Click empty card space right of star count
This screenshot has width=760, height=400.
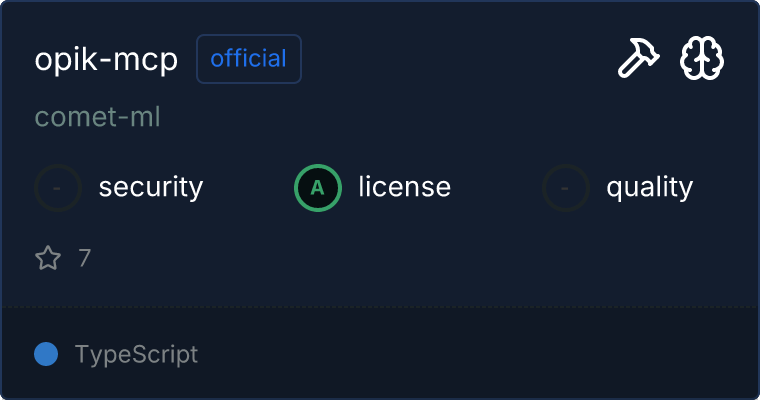pos(400,259)
